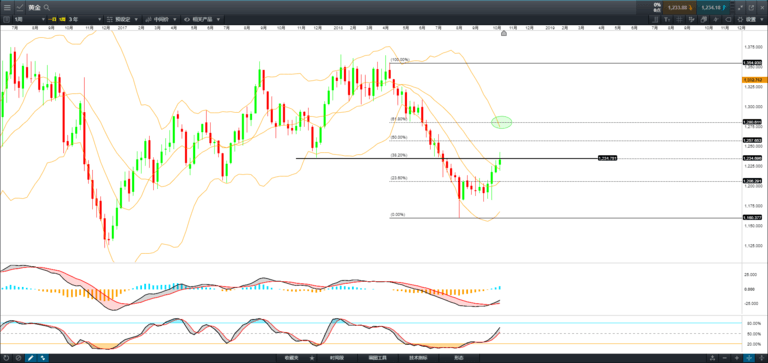The image size is (768, 363).
Task: Click the 1,234.791 horizontal line label
Action: coord(607,158)
